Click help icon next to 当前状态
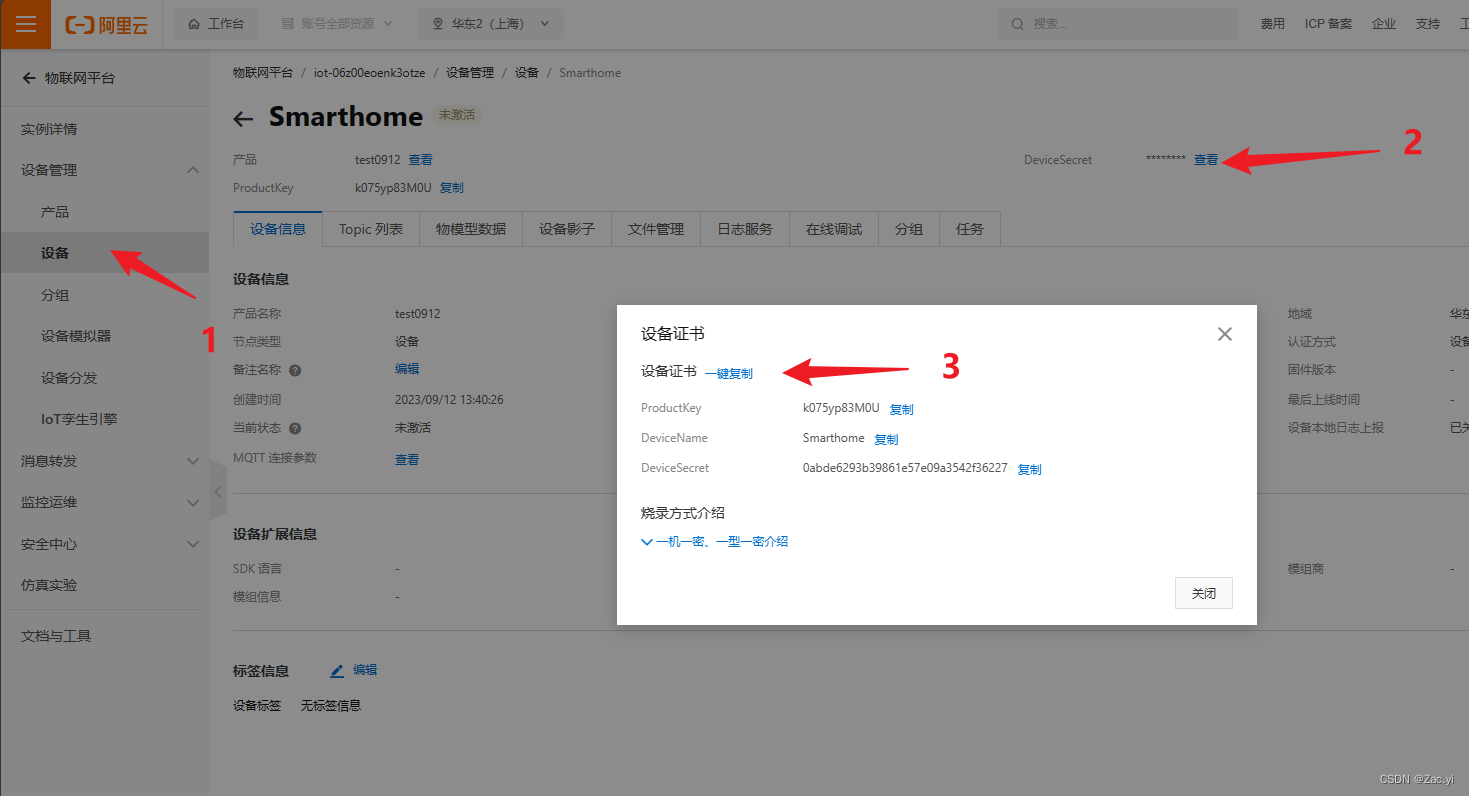The height and width of the screenshot is (796, 1469). 295,428
